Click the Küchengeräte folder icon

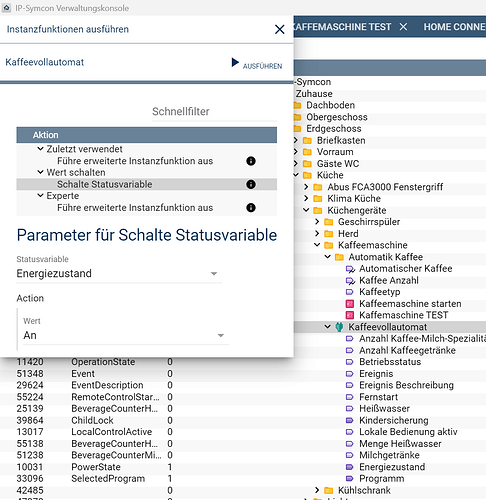tap(318, 210)
